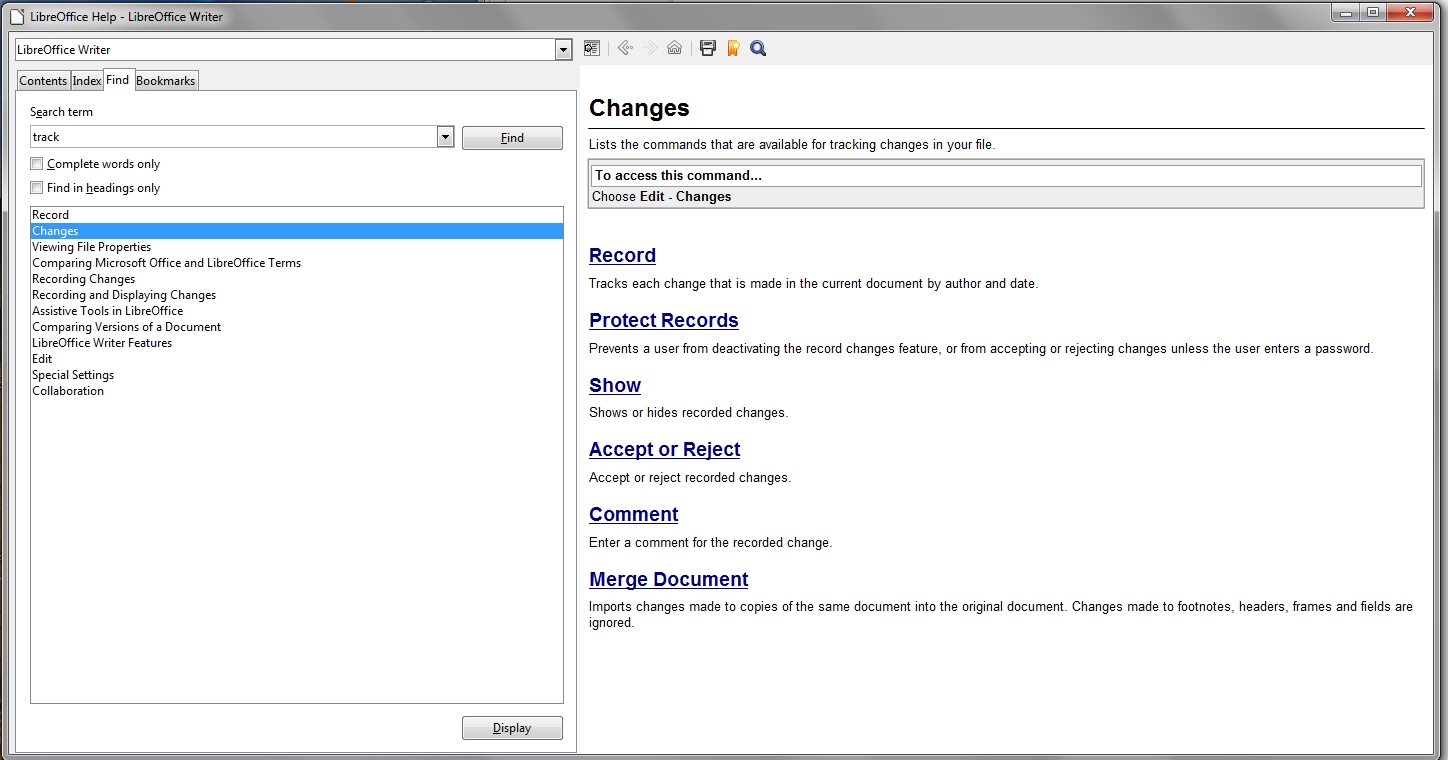Switch to the Contents tab

(x=43, y=81)
